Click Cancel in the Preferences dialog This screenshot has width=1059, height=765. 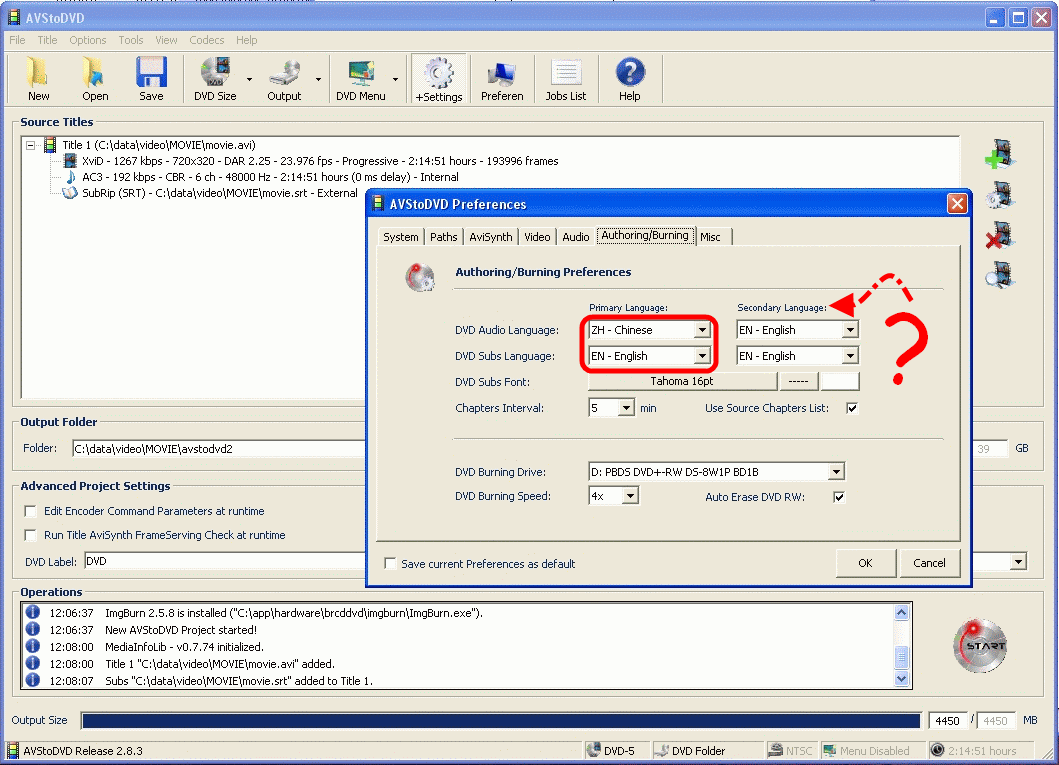point(929,563)
